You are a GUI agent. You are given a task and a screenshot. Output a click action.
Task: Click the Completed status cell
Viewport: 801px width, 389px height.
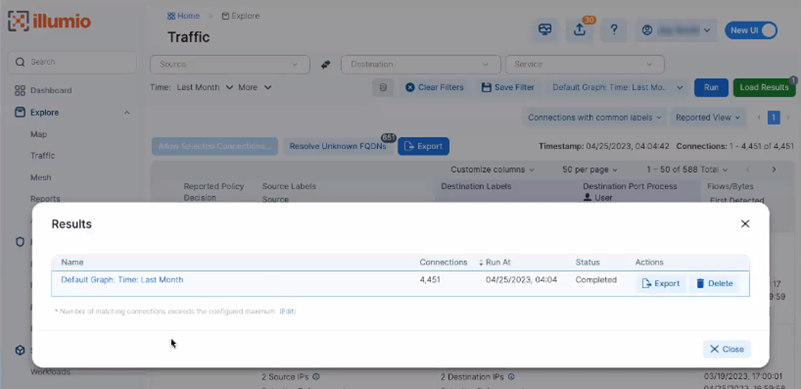point(596,280)
